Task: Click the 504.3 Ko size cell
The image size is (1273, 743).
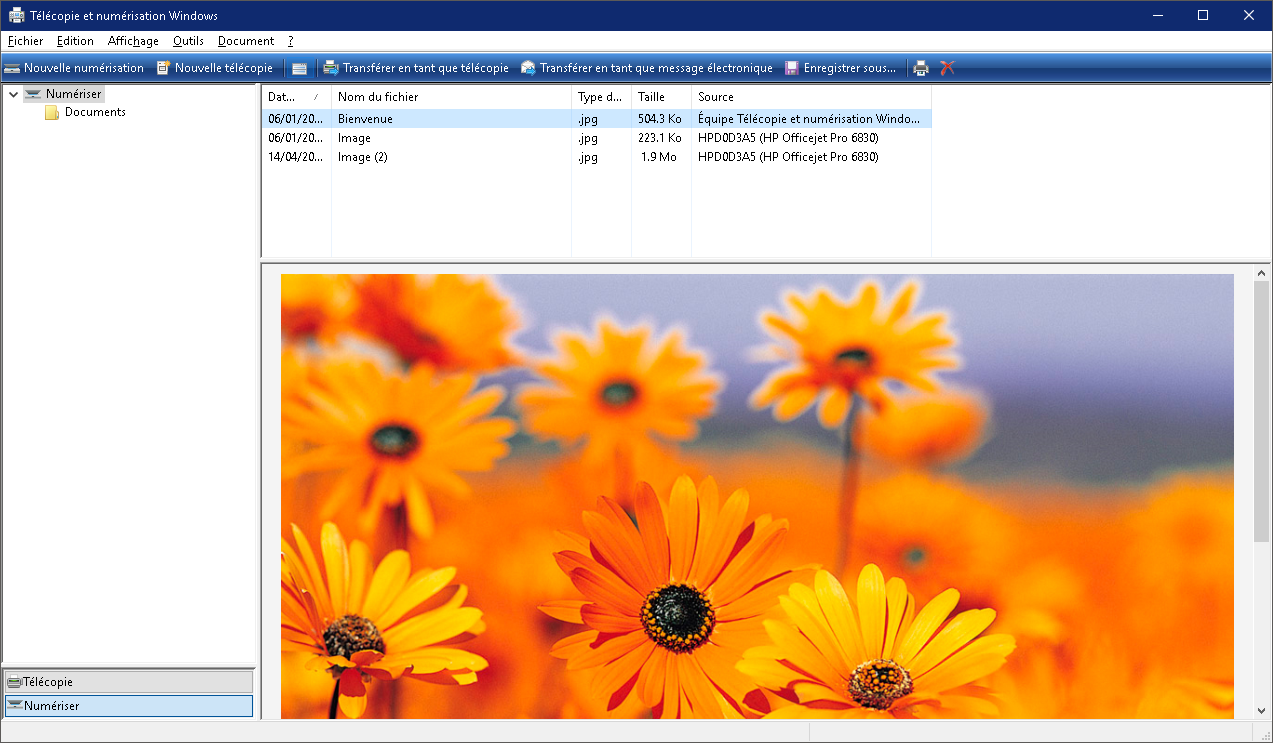Action: 660,119
